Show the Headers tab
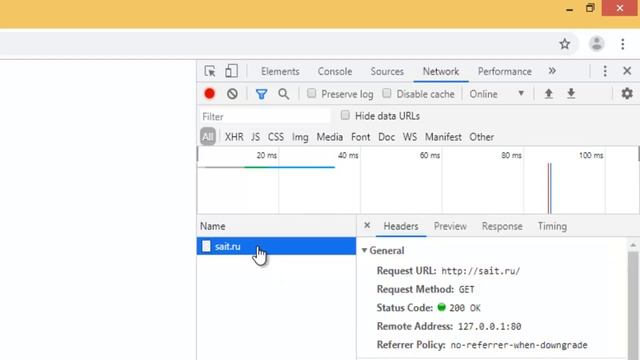 [401, 226]
